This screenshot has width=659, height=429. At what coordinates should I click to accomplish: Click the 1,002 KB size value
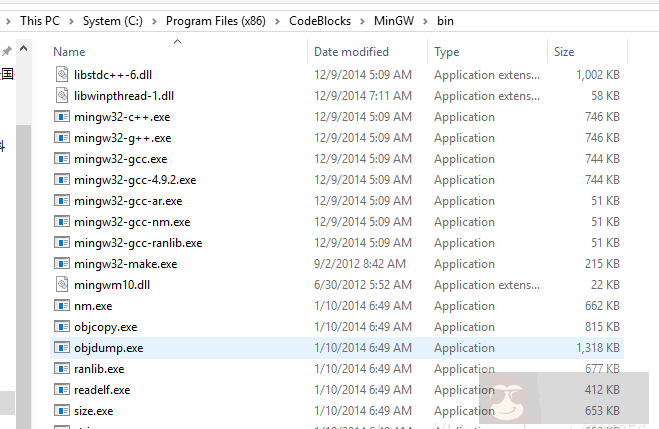tap(598, 74)
